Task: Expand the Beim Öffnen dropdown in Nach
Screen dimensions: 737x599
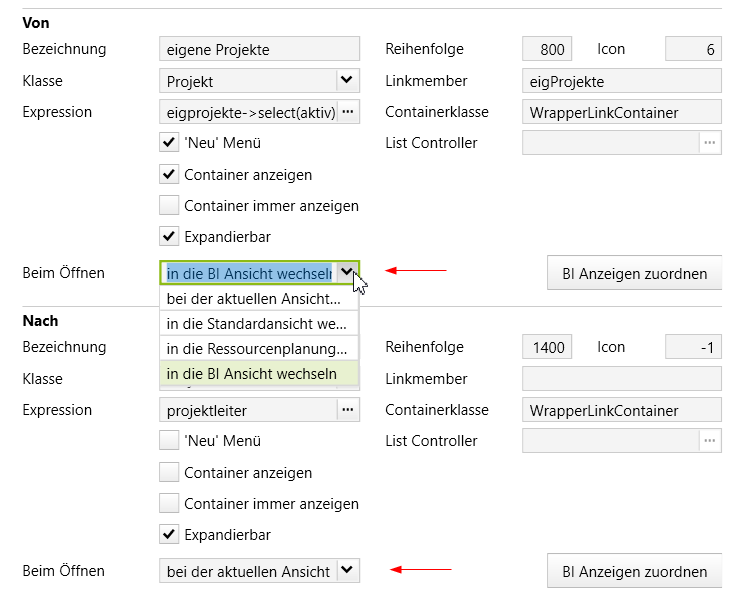Action: pyautogui.click(x=346, y=571)
